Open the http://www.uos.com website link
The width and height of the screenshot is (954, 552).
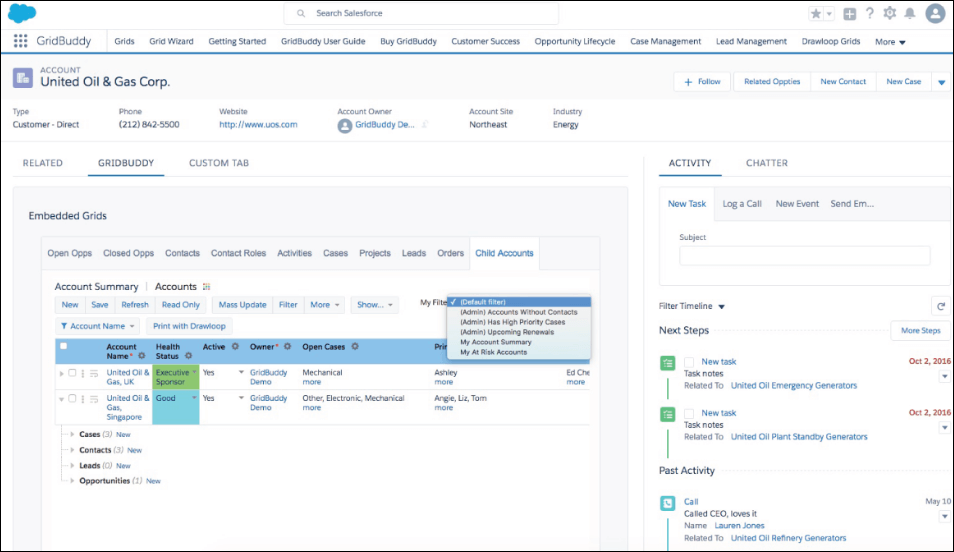point(258,124)
